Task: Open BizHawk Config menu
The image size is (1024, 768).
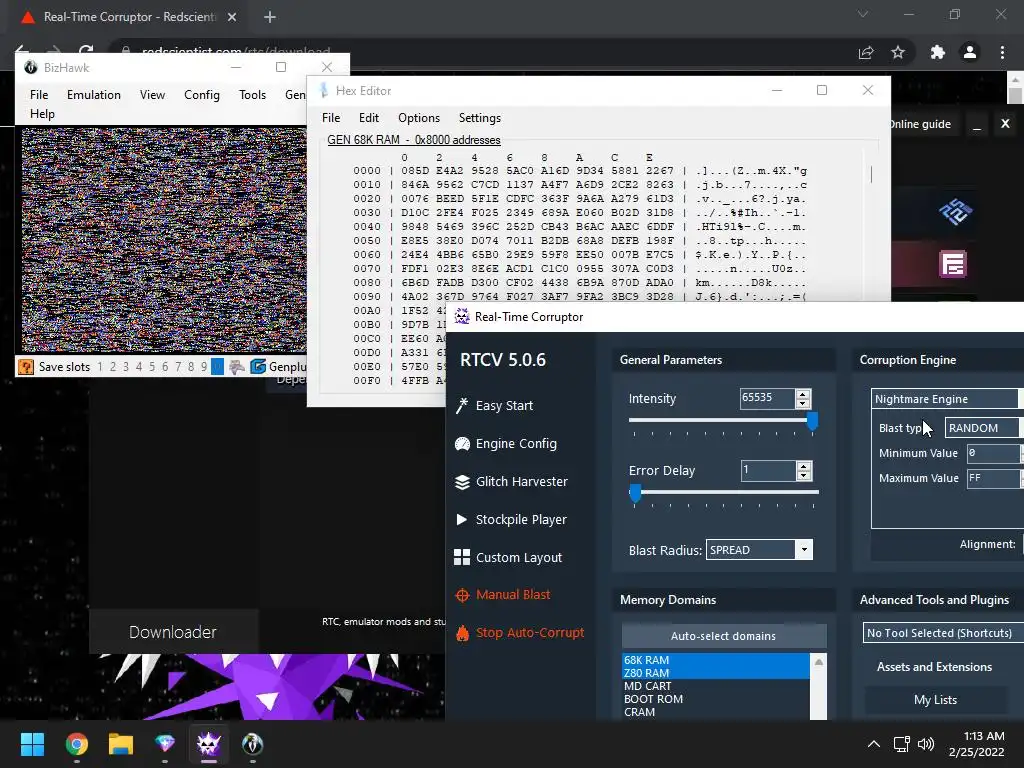Action: 202,95
